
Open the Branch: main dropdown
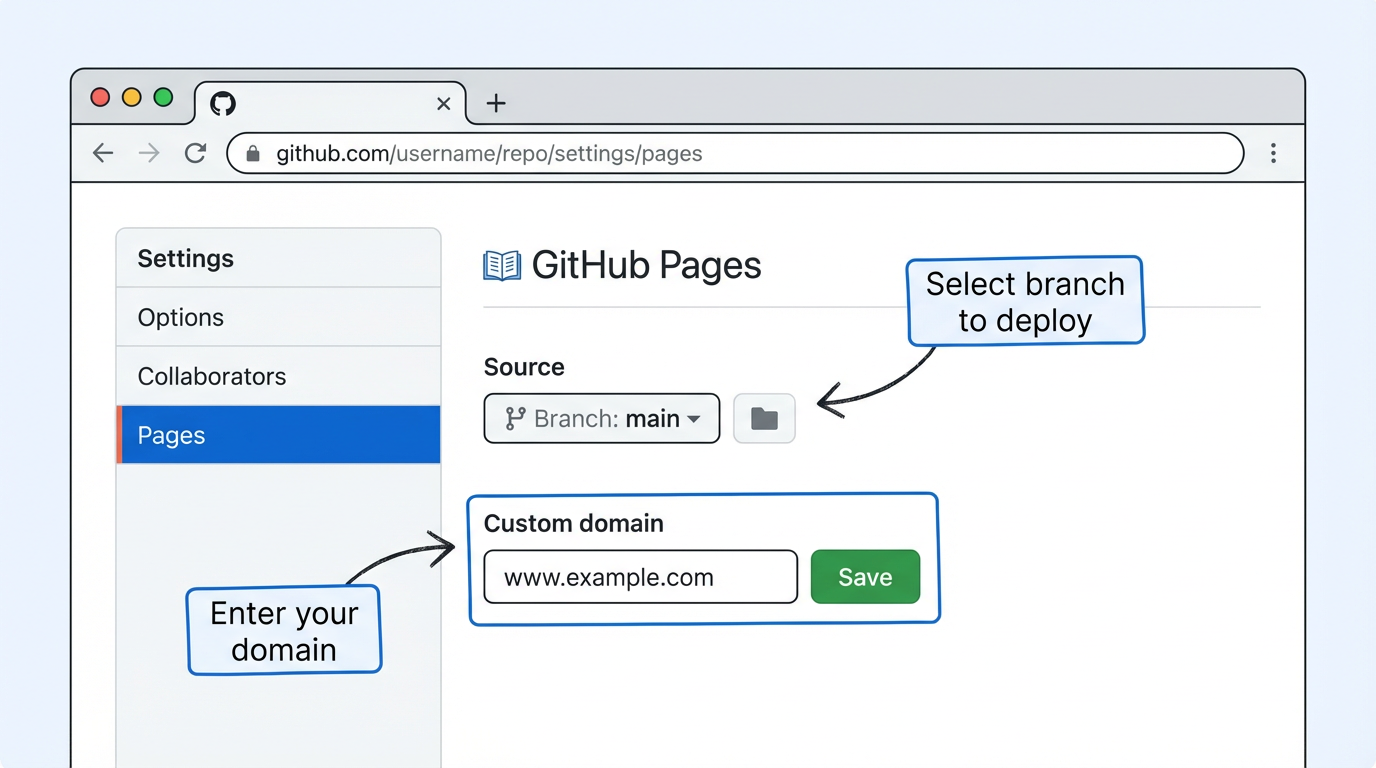click(x=600, y=418)
